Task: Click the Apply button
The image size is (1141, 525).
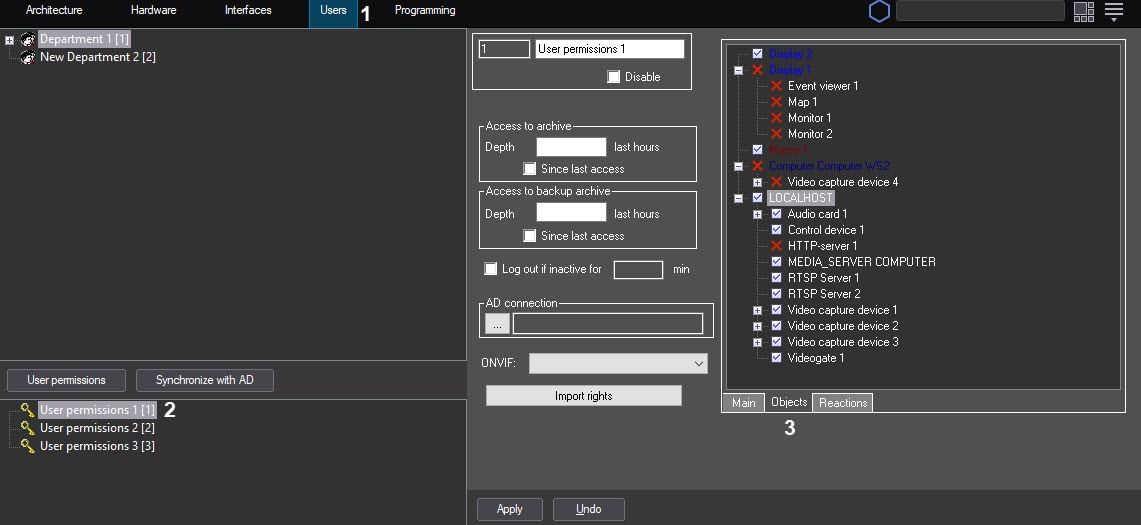Action: click(x=509, y=509)
